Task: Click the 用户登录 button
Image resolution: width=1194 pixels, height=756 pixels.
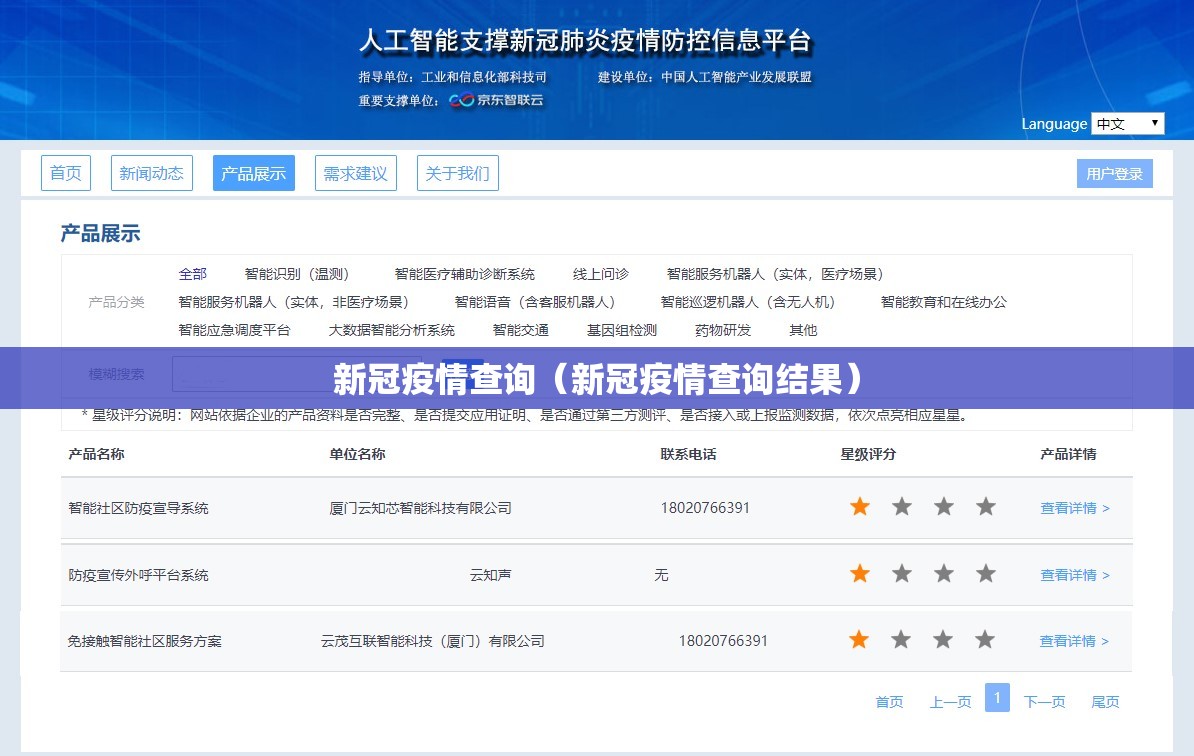Action: [1115, 174]
